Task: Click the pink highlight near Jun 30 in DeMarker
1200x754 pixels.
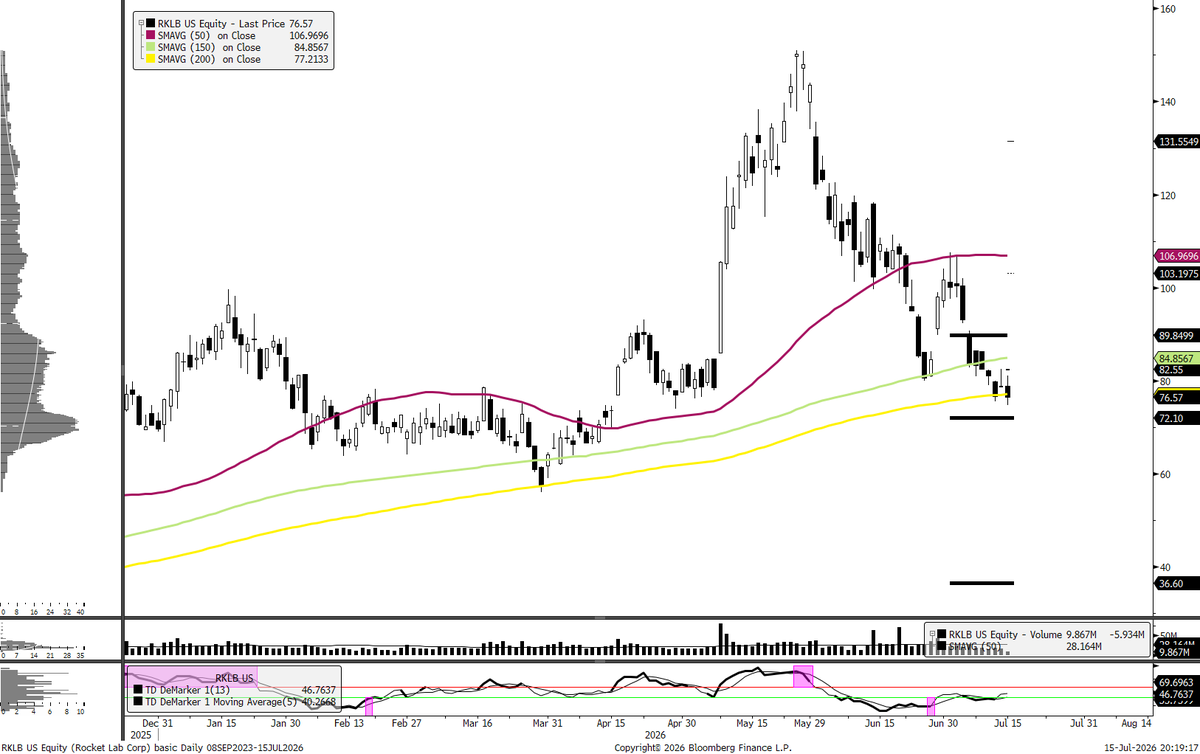Action: point(931,705)
